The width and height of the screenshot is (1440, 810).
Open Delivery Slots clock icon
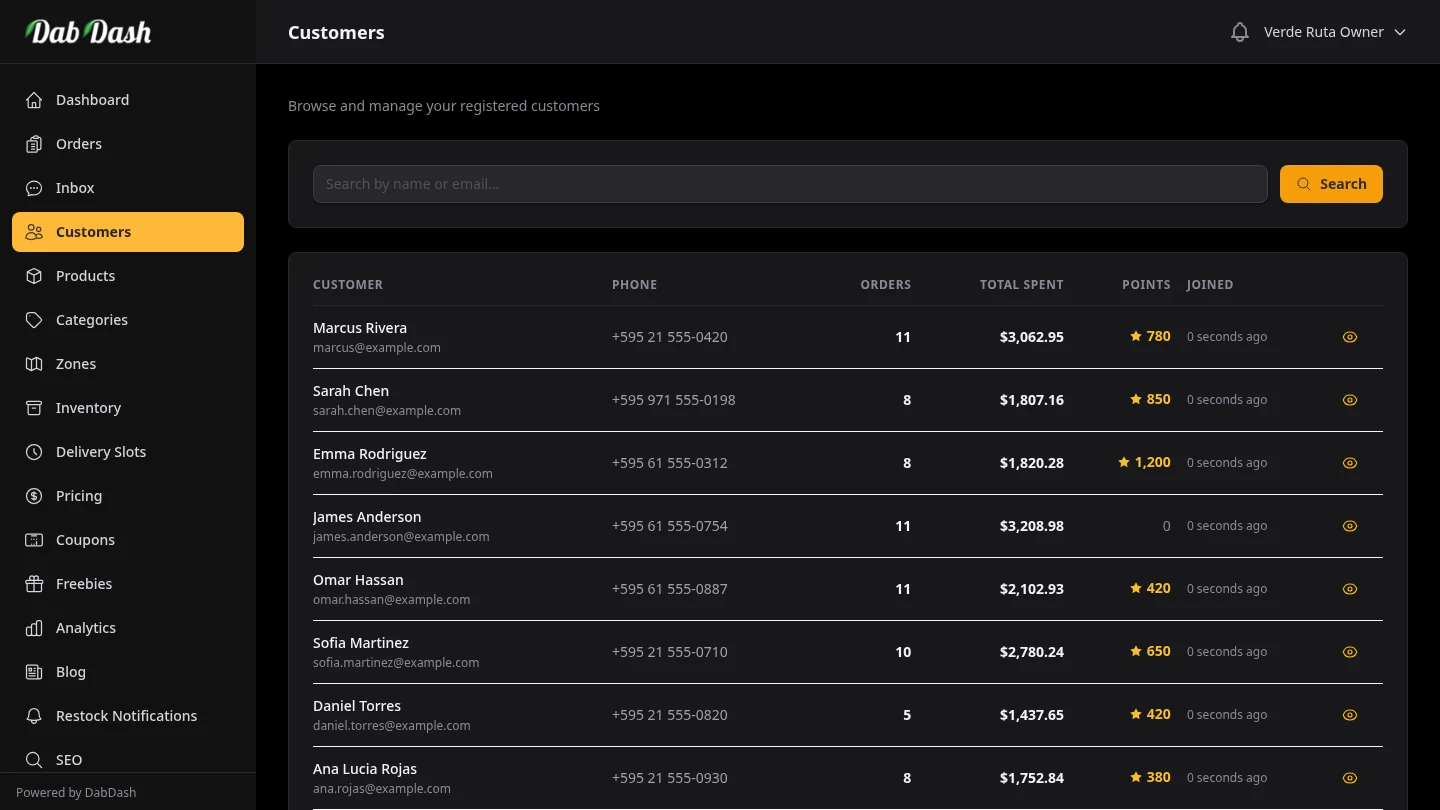34,451
